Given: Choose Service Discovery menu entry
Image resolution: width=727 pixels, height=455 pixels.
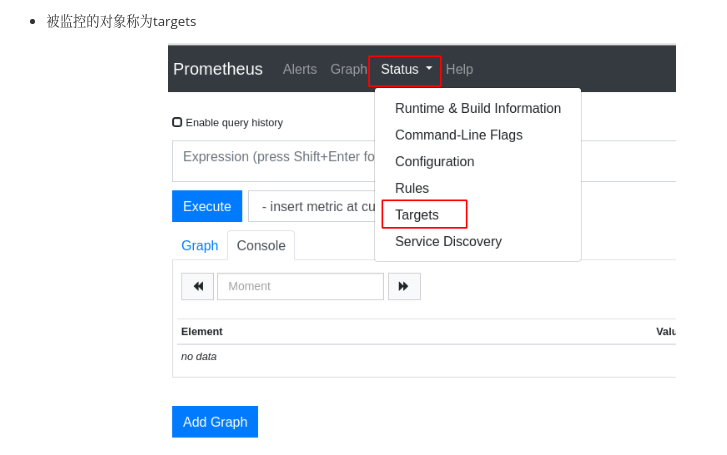Looking at the screenshot, I should 448,241.
